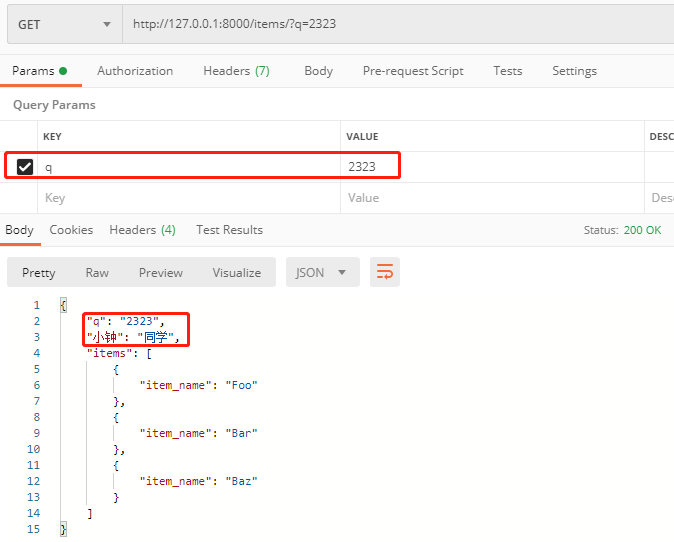Switch to Raw response view
Screen dimensions: 674x542
(x=97, y=273)
